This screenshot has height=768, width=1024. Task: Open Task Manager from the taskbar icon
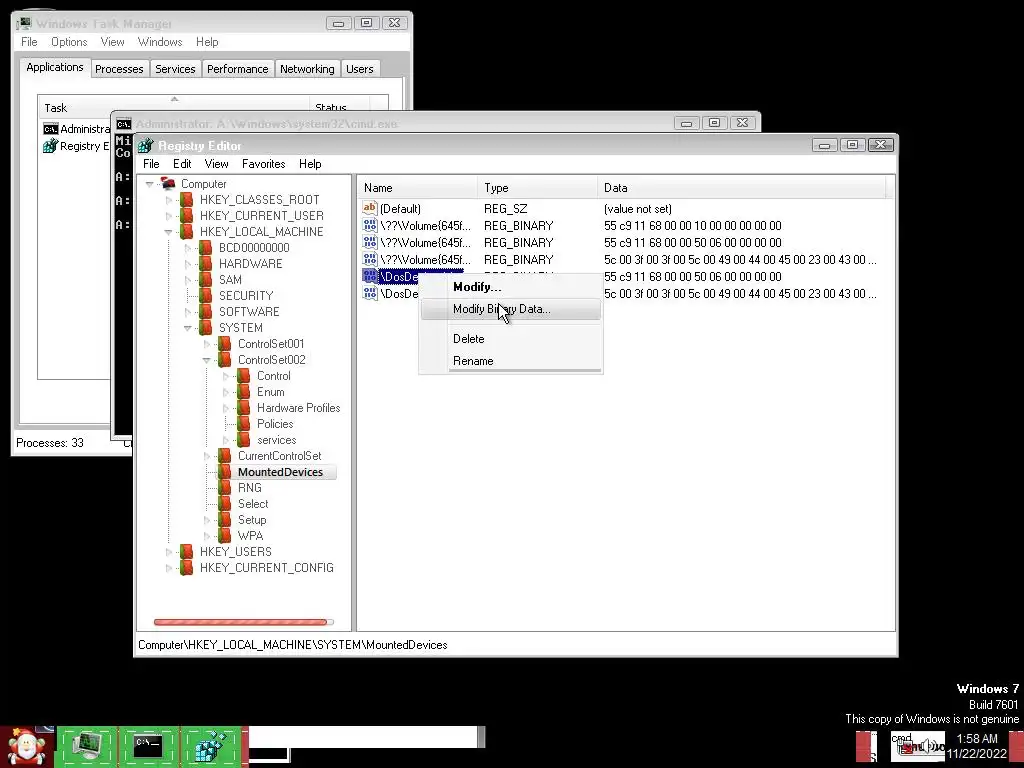(x=87, y=746)
